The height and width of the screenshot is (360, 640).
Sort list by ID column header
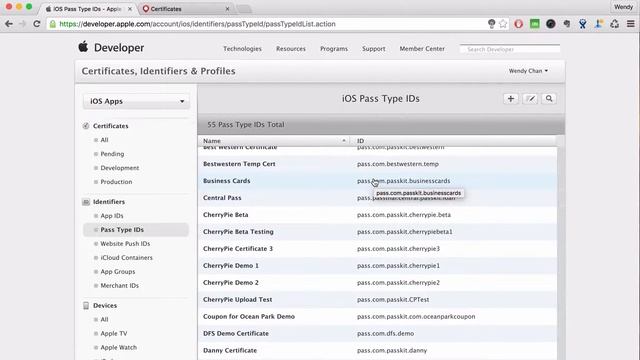pyautogui.click(x=453, y=140)
